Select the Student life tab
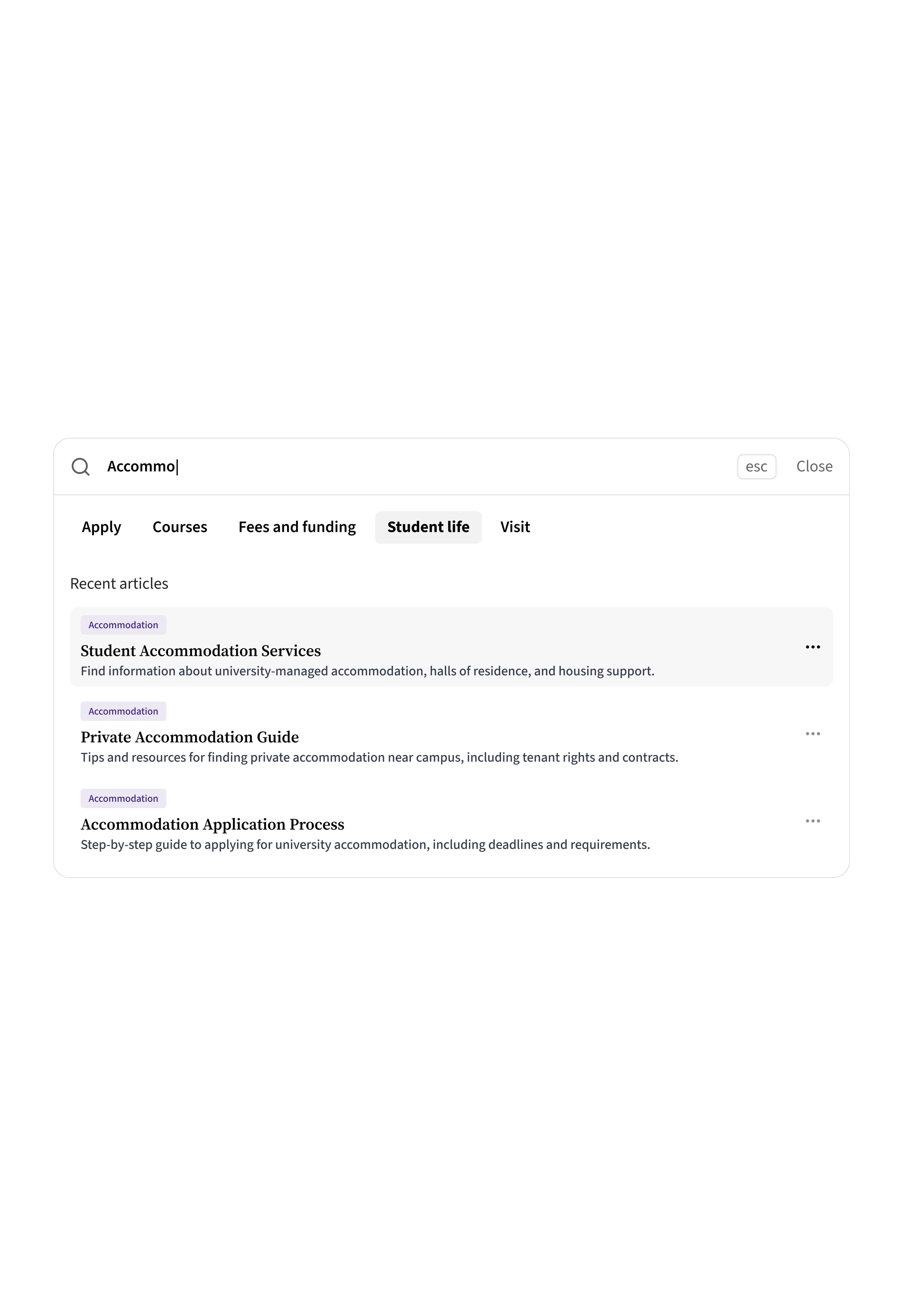This screenshot has width=903, height=1316. [428, 527]
